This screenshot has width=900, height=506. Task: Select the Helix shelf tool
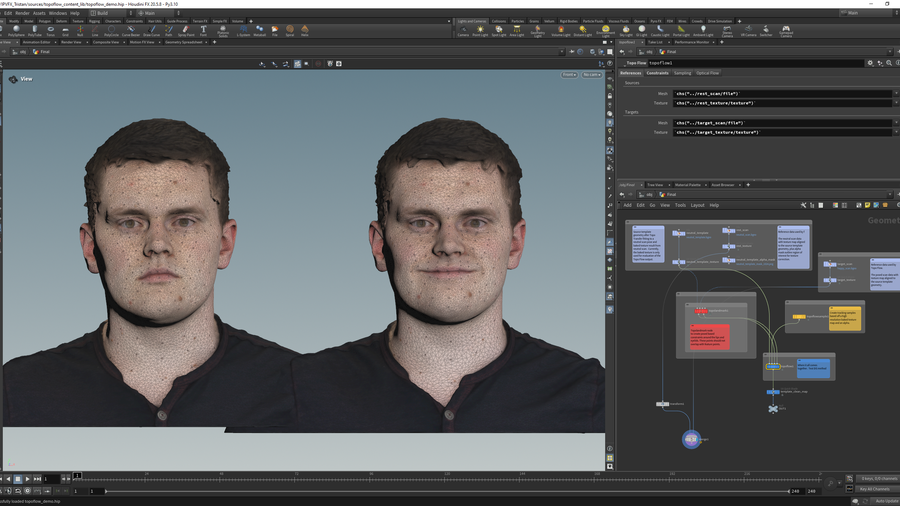pyautogui.click(x=305, y=30)
